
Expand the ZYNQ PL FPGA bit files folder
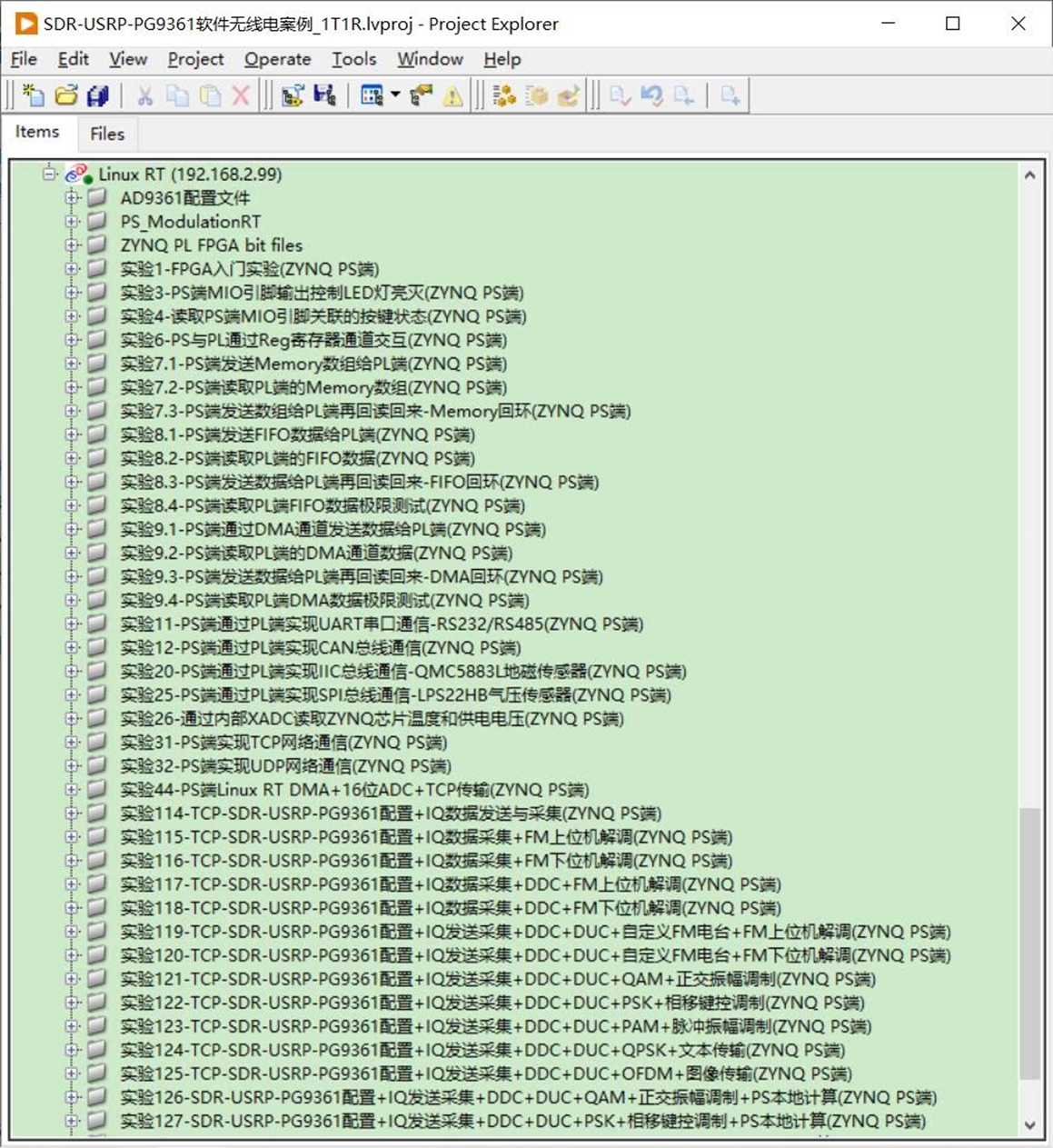[73, 245]
